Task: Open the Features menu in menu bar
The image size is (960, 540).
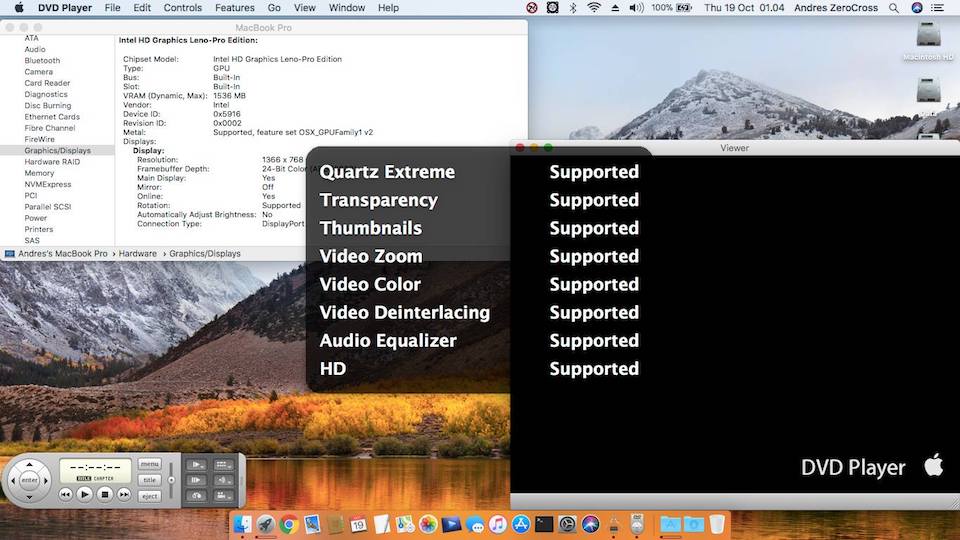Action: coord(234,8)
